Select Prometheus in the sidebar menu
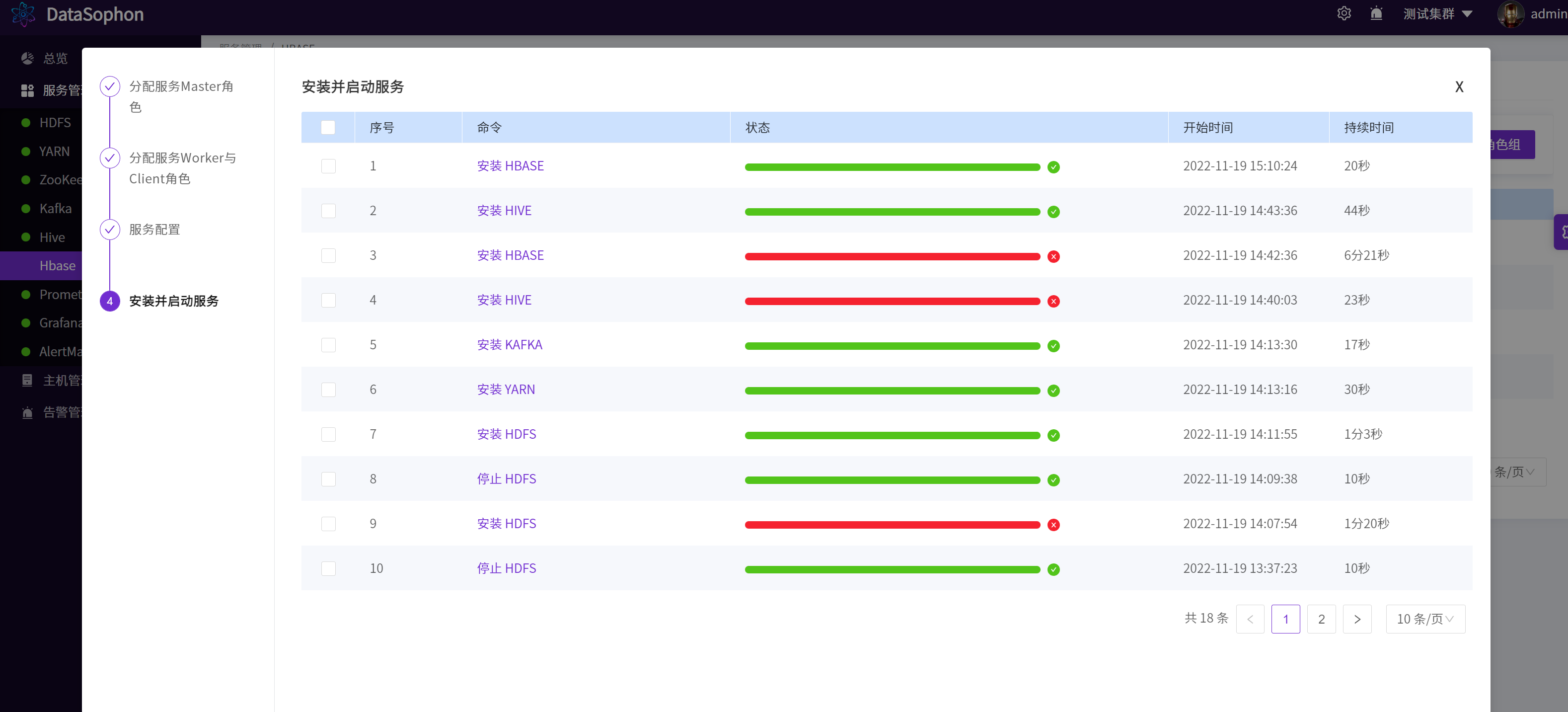The image size is (1568, 712). [41, 294]
